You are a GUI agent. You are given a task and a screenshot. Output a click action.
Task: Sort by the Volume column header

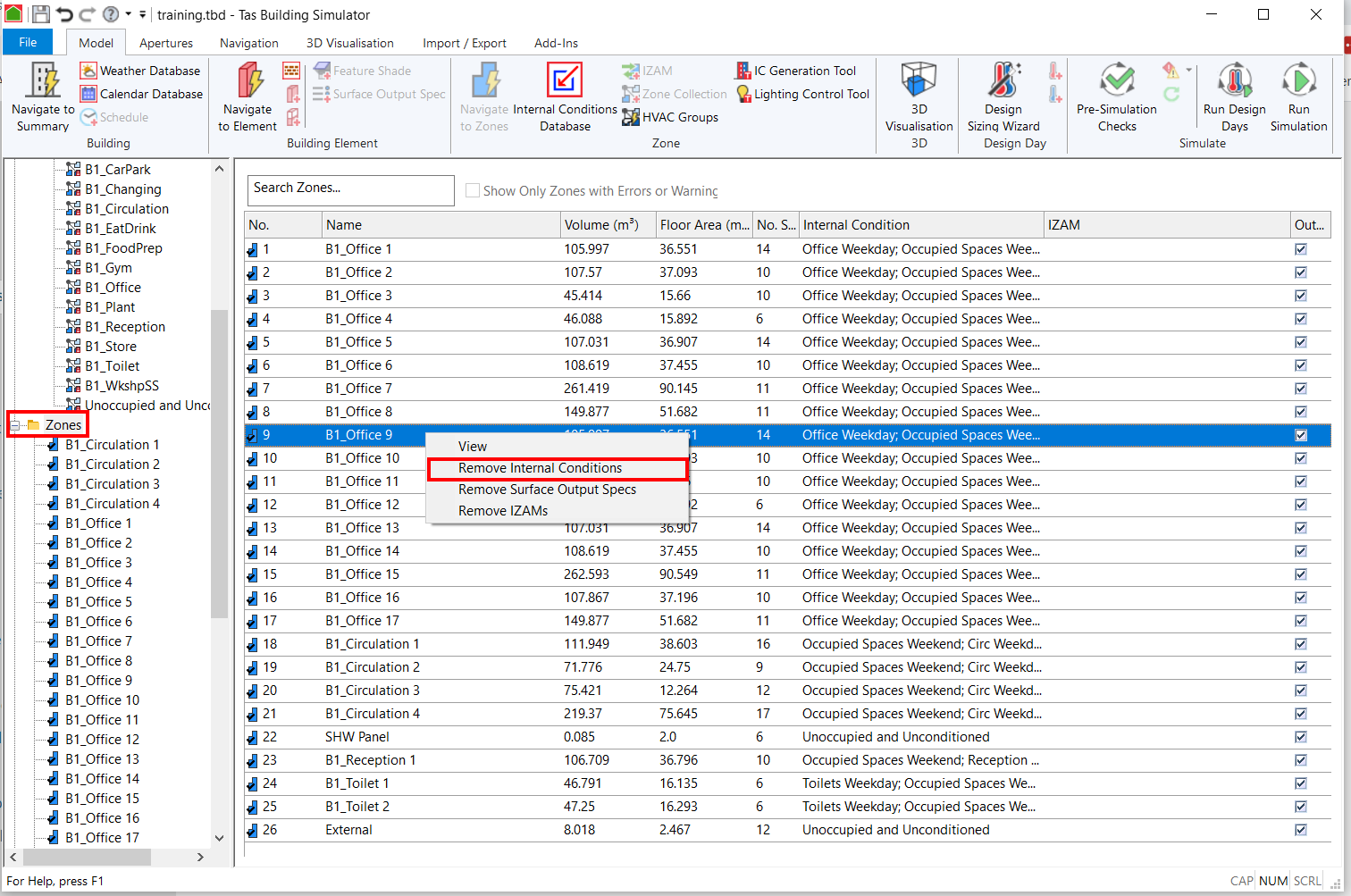pyautogui.click(x=608, y=225)
